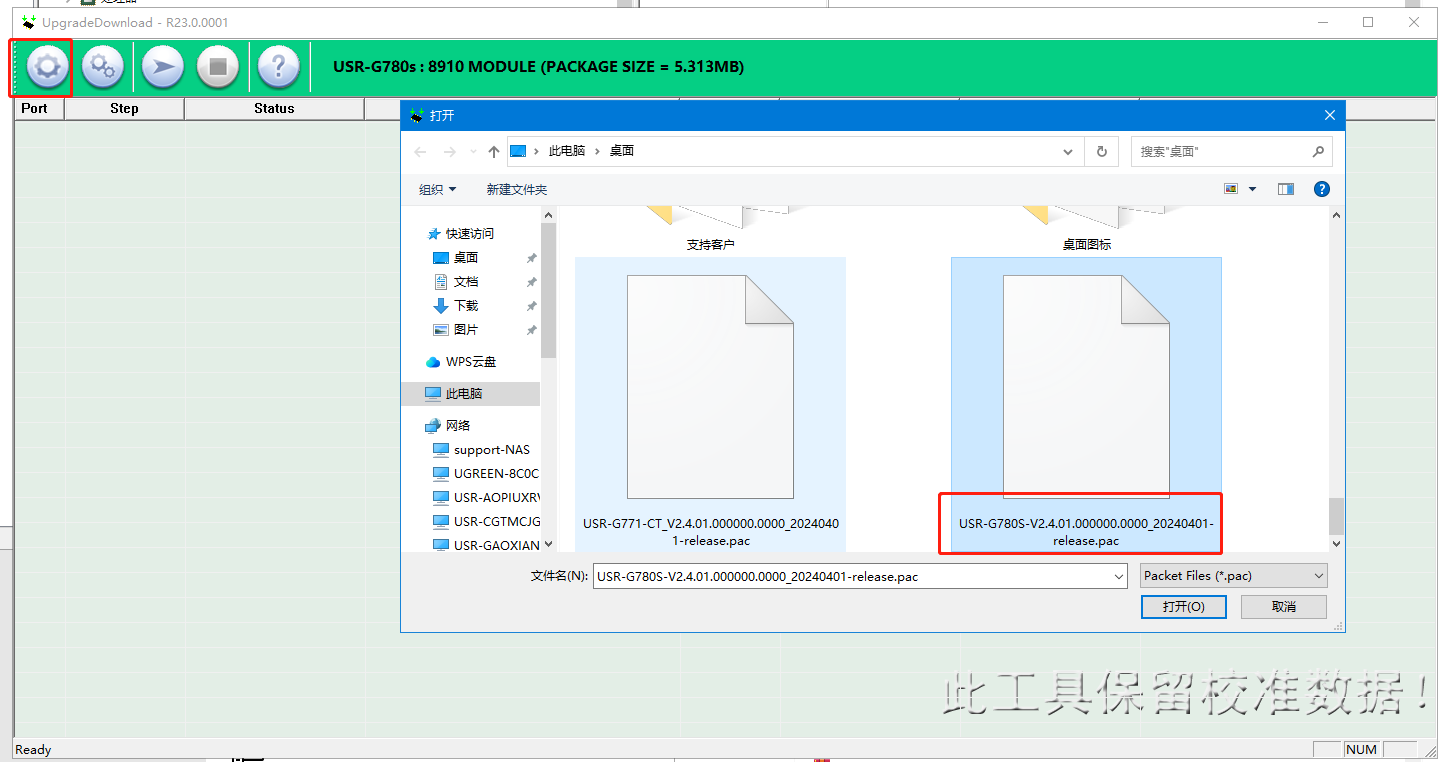Click 桌面 in the address breadcrumb
The image size is (1439, 762).
pyautogui.click(x=622, y=152)
